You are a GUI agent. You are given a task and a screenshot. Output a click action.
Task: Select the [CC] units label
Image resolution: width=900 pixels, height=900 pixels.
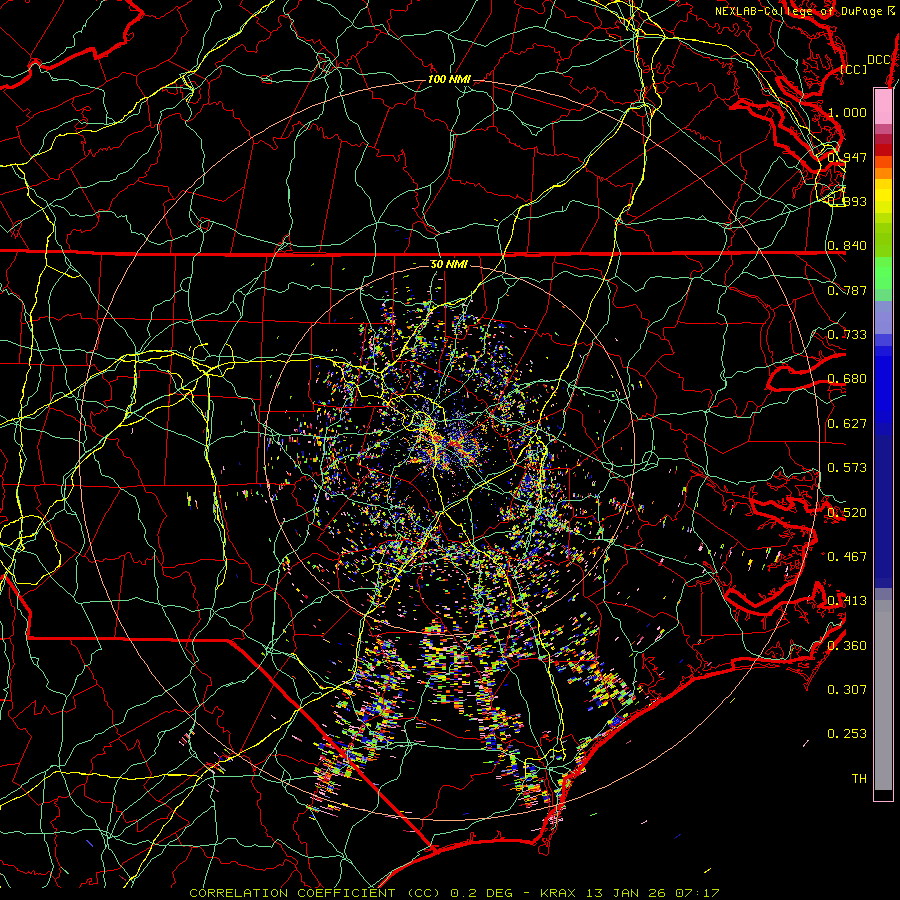[853, 69]
